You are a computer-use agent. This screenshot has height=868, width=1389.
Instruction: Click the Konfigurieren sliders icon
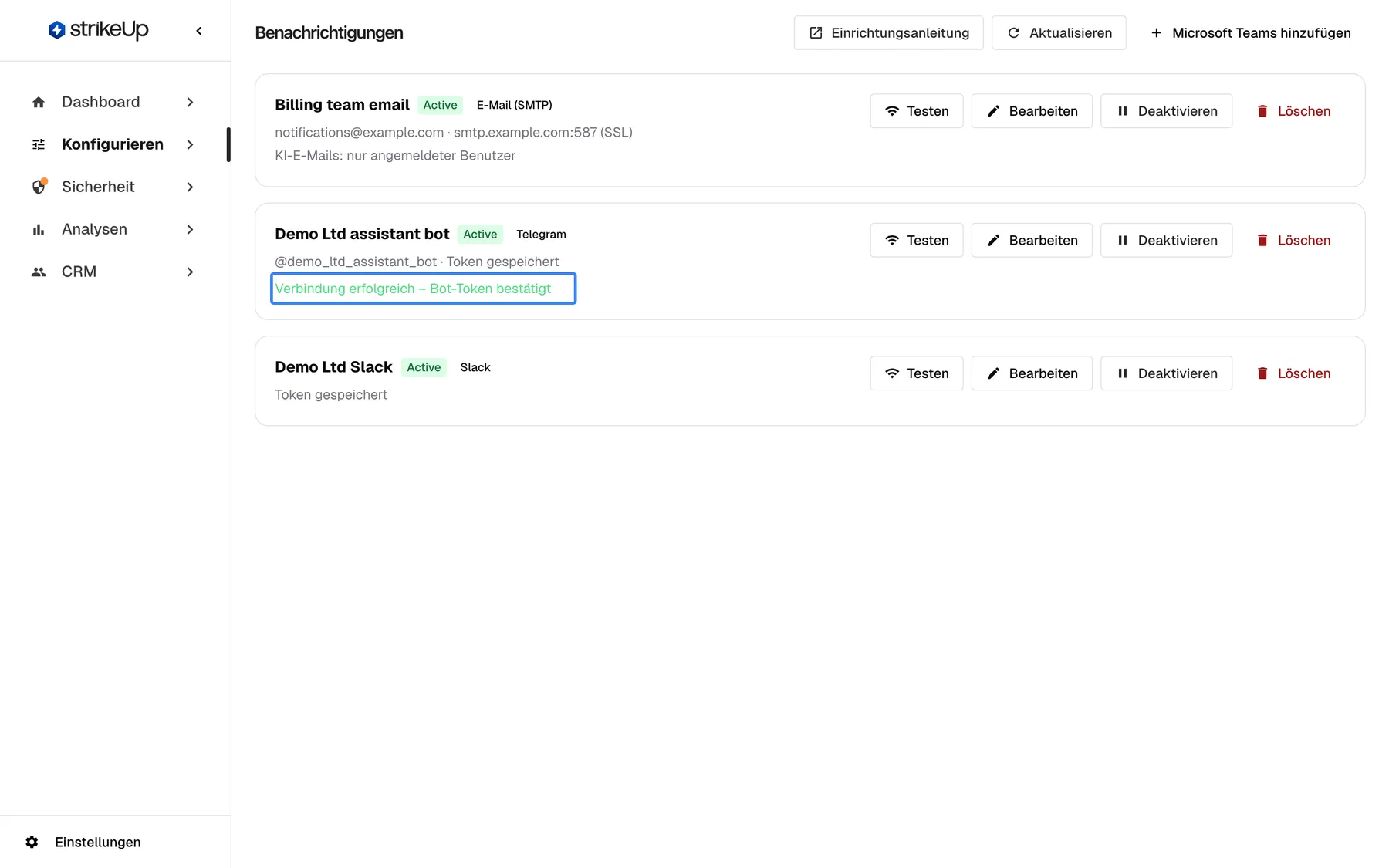coord(39,144)
